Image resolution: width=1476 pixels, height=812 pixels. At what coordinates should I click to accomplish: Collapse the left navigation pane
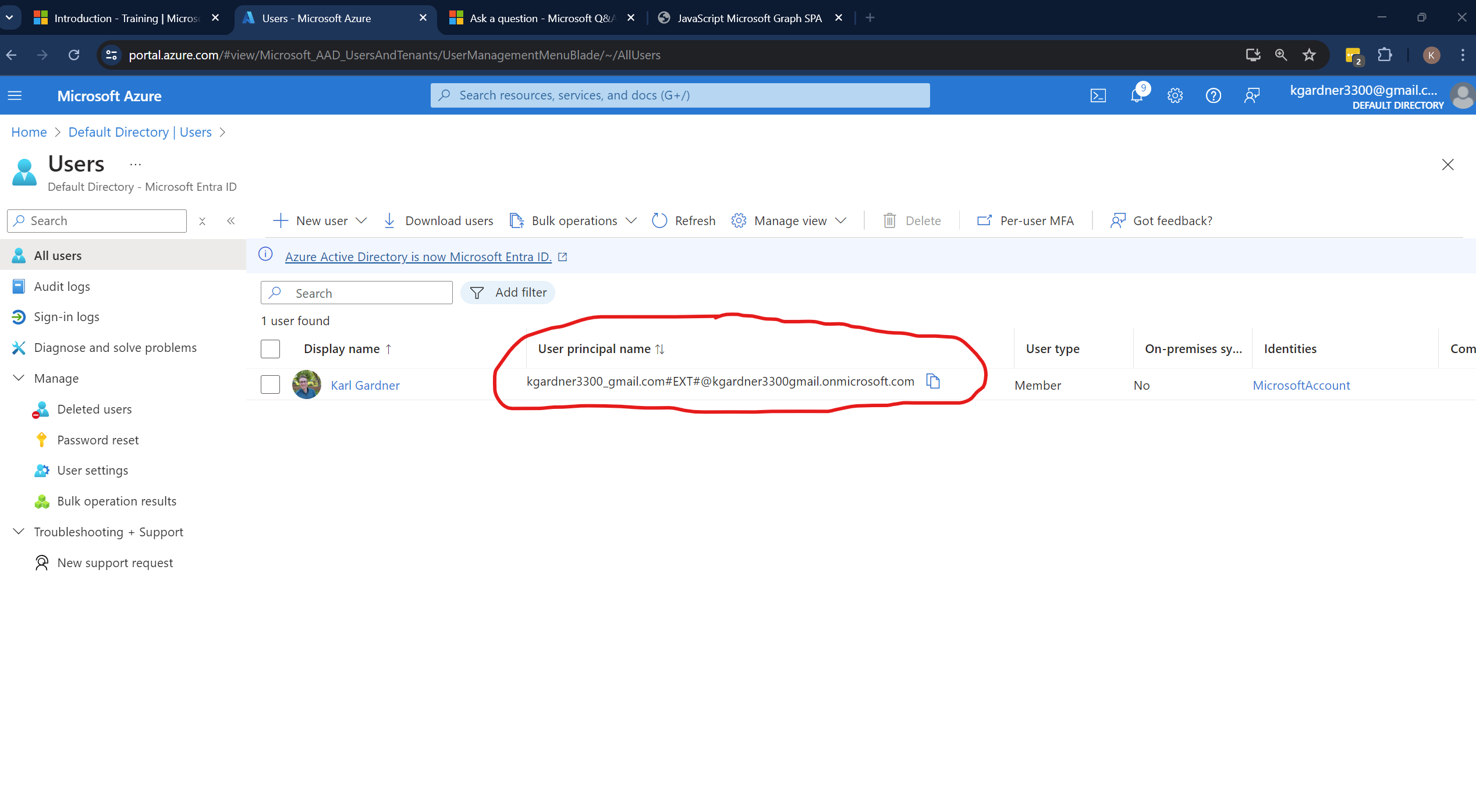pos(231,221)
